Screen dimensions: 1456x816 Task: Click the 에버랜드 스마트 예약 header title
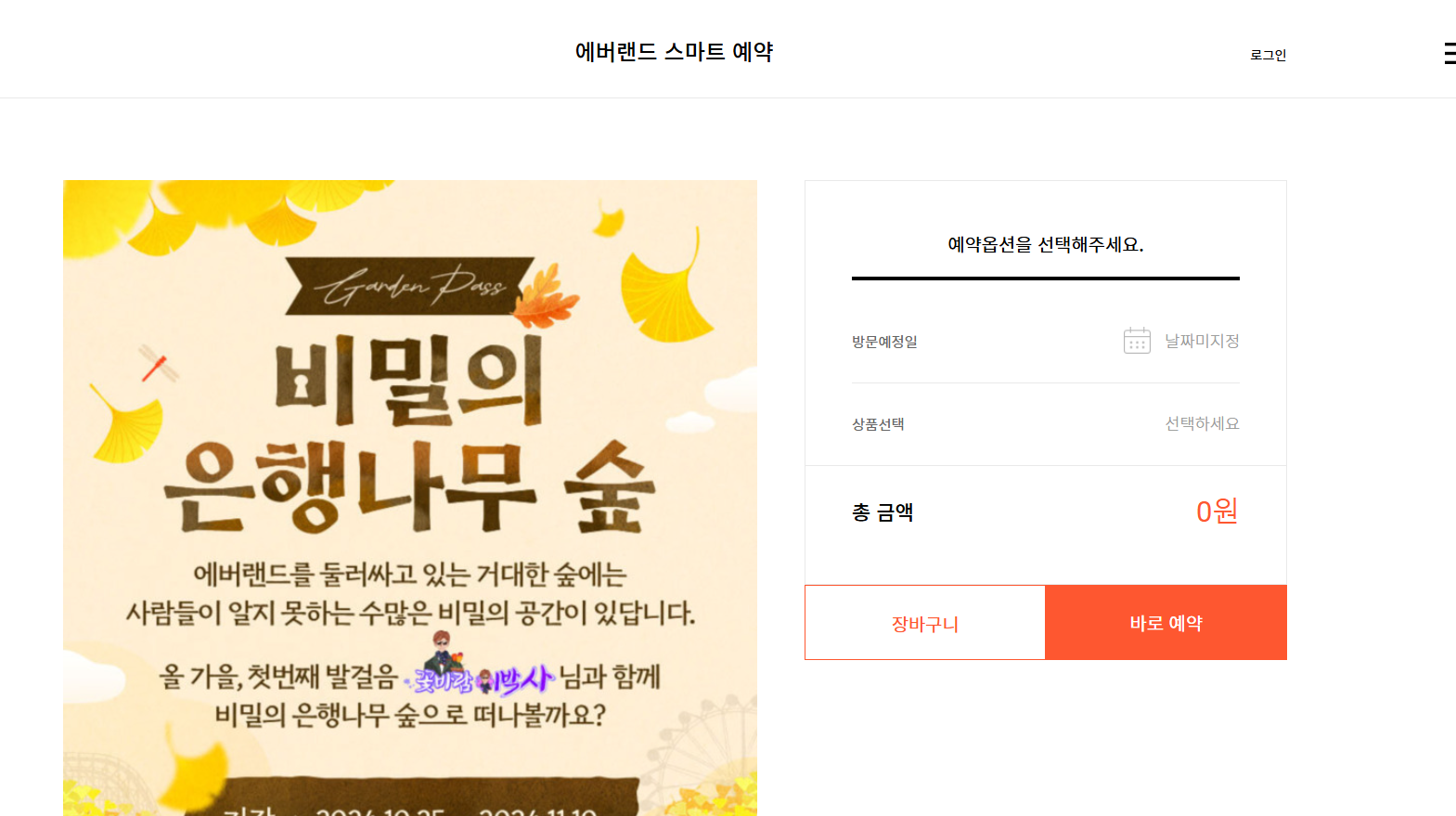(676, 53)
